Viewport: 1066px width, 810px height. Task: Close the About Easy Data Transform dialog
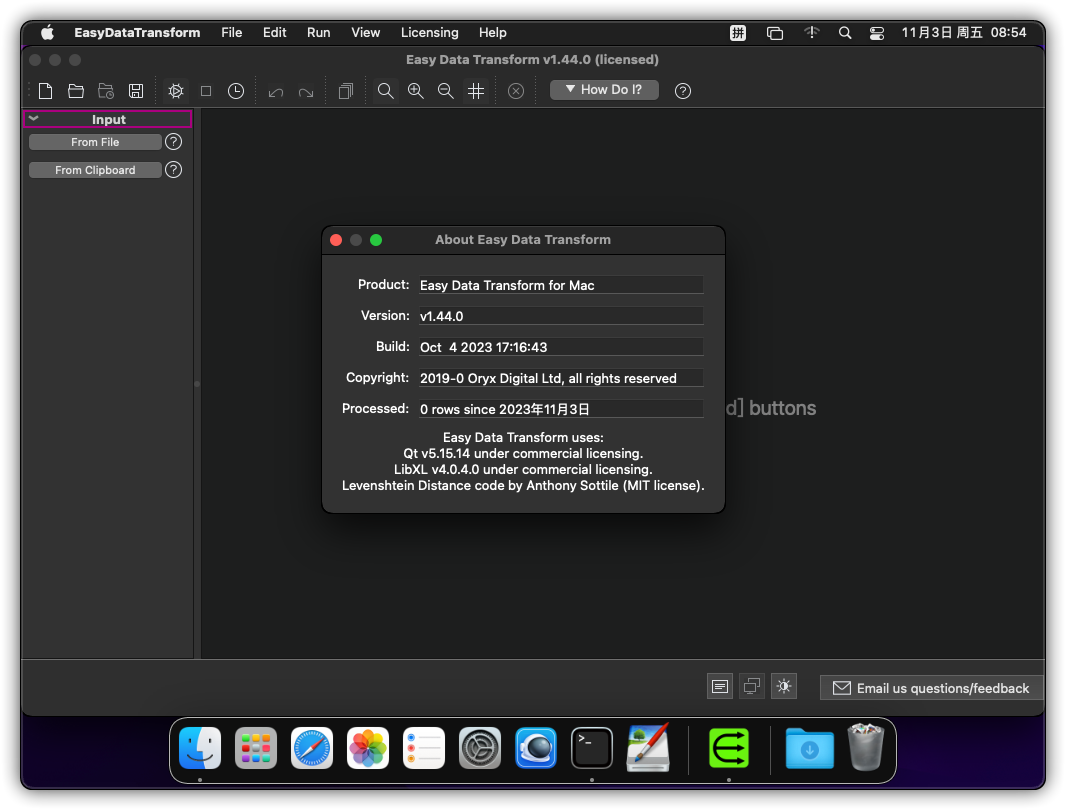(x=336, y=240)
